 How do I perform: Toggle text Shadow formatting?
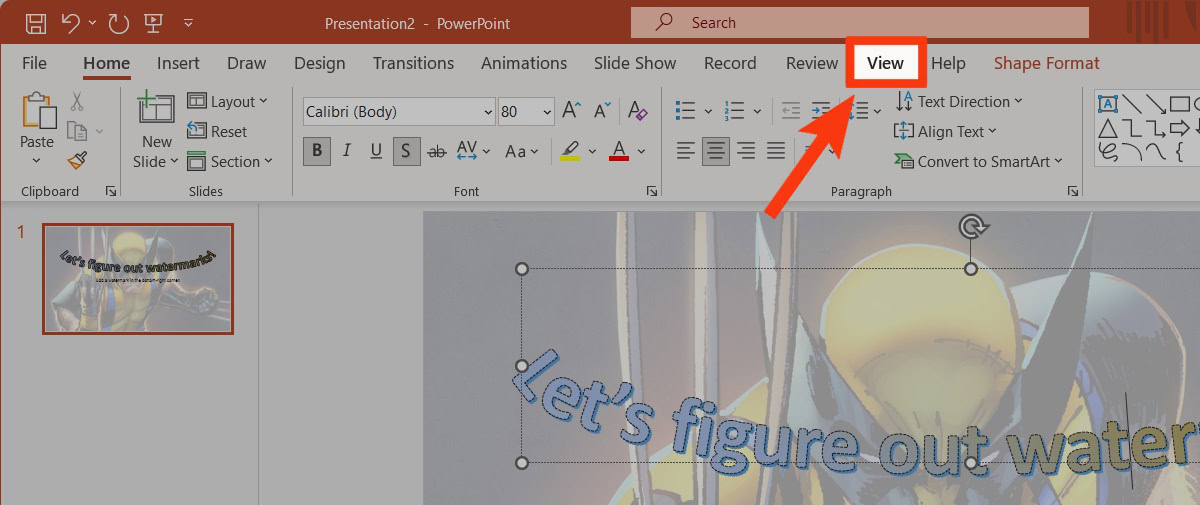point(406,151)
